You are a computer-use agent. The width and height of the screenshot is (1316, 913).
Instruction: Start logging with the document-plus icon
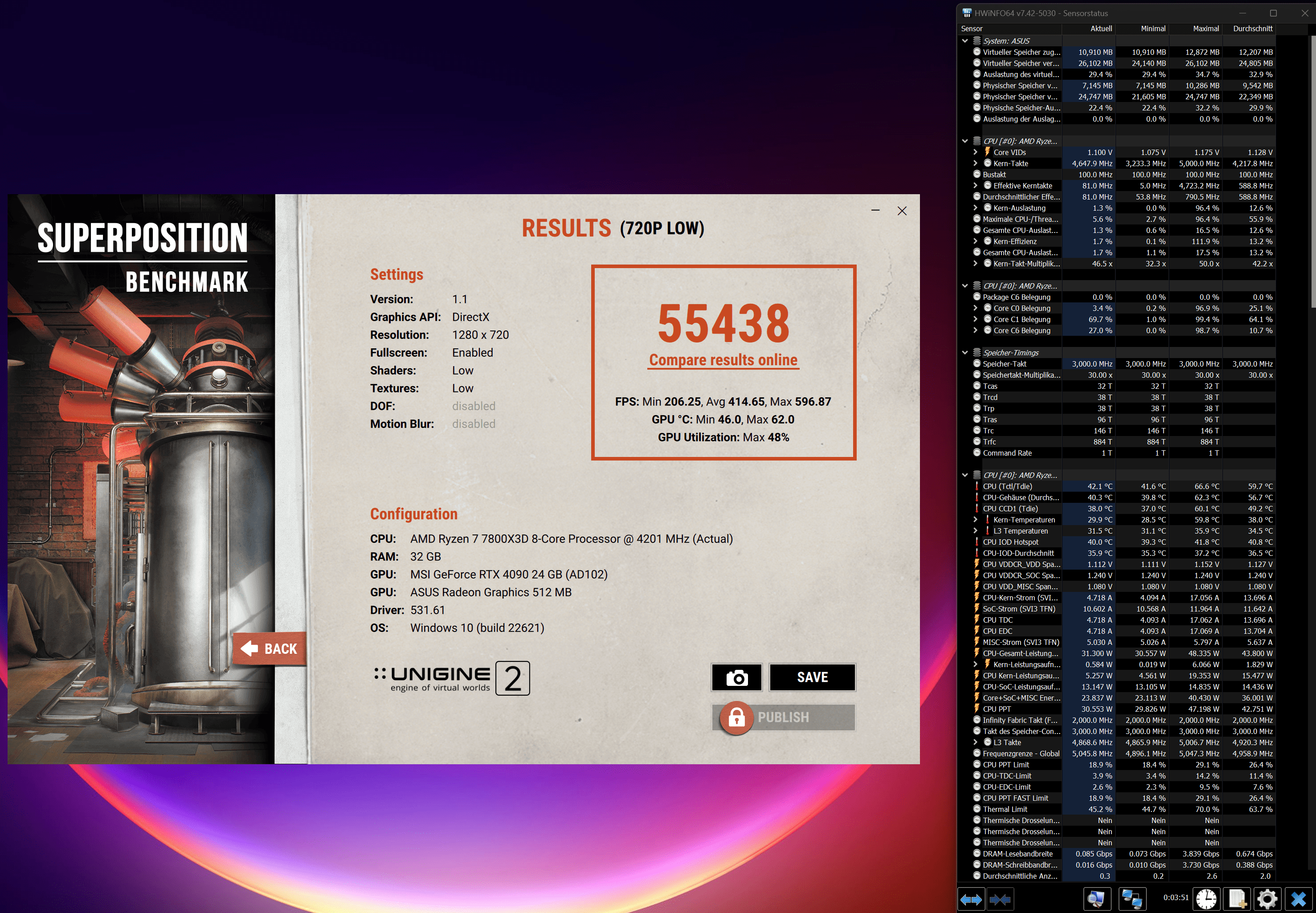(x=1236, y=899)
